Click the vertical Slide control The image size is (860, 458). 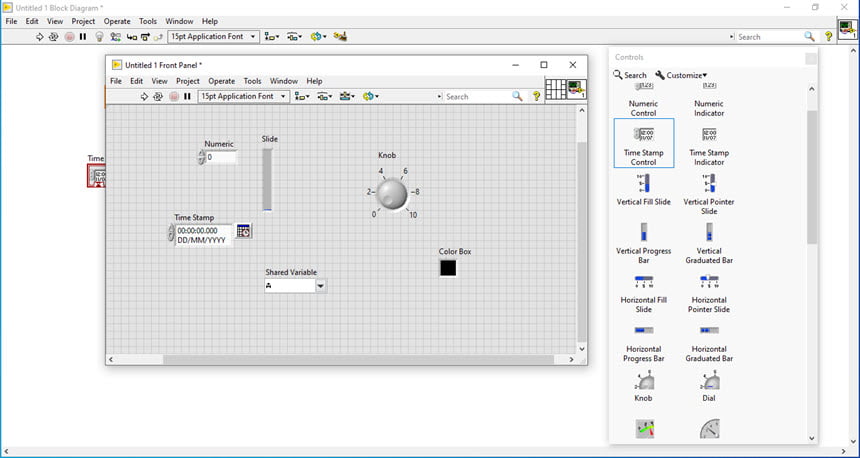pos(267,179)
